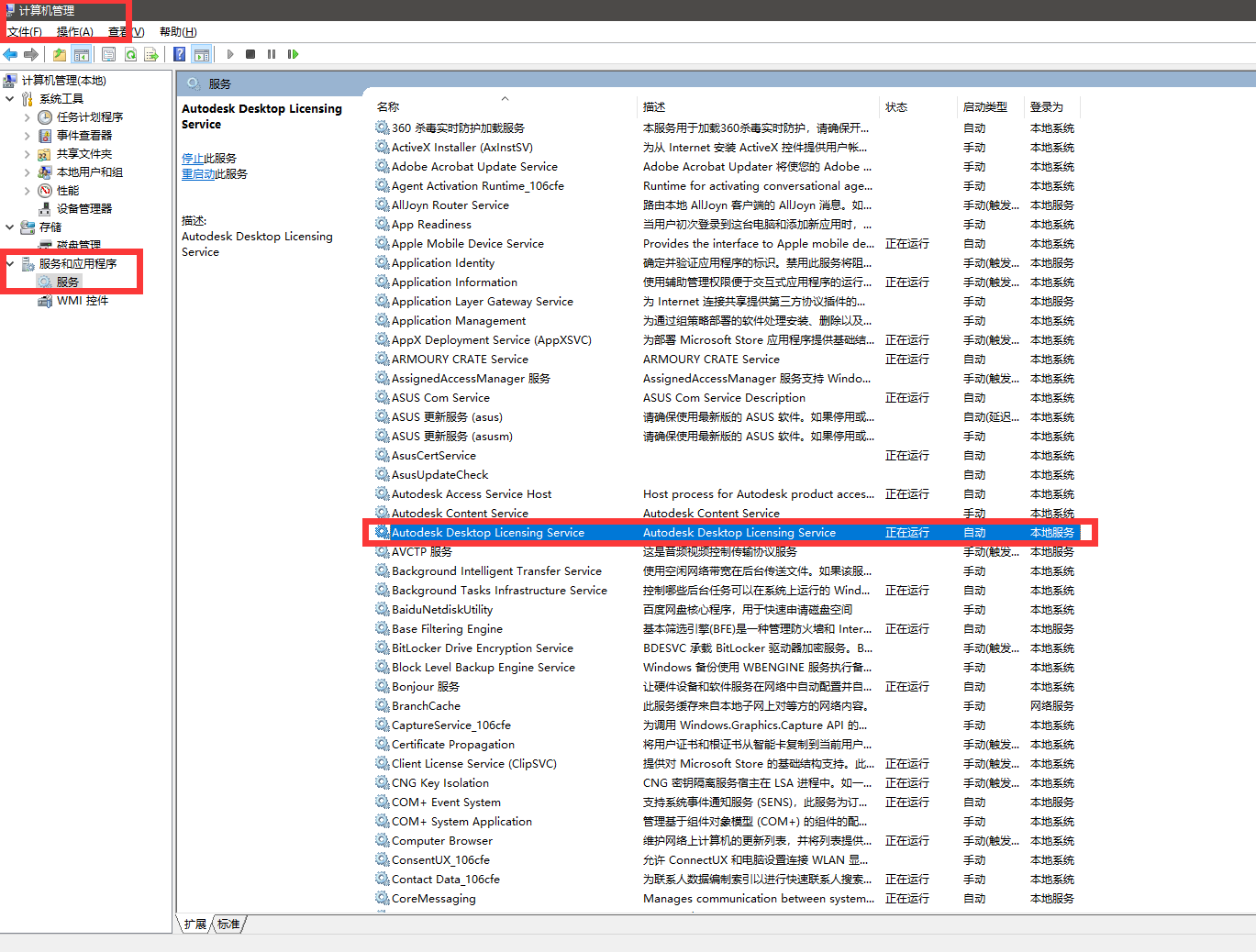Click the 性能 gauge icon in the tree
1256x952 pixels.
45,191
